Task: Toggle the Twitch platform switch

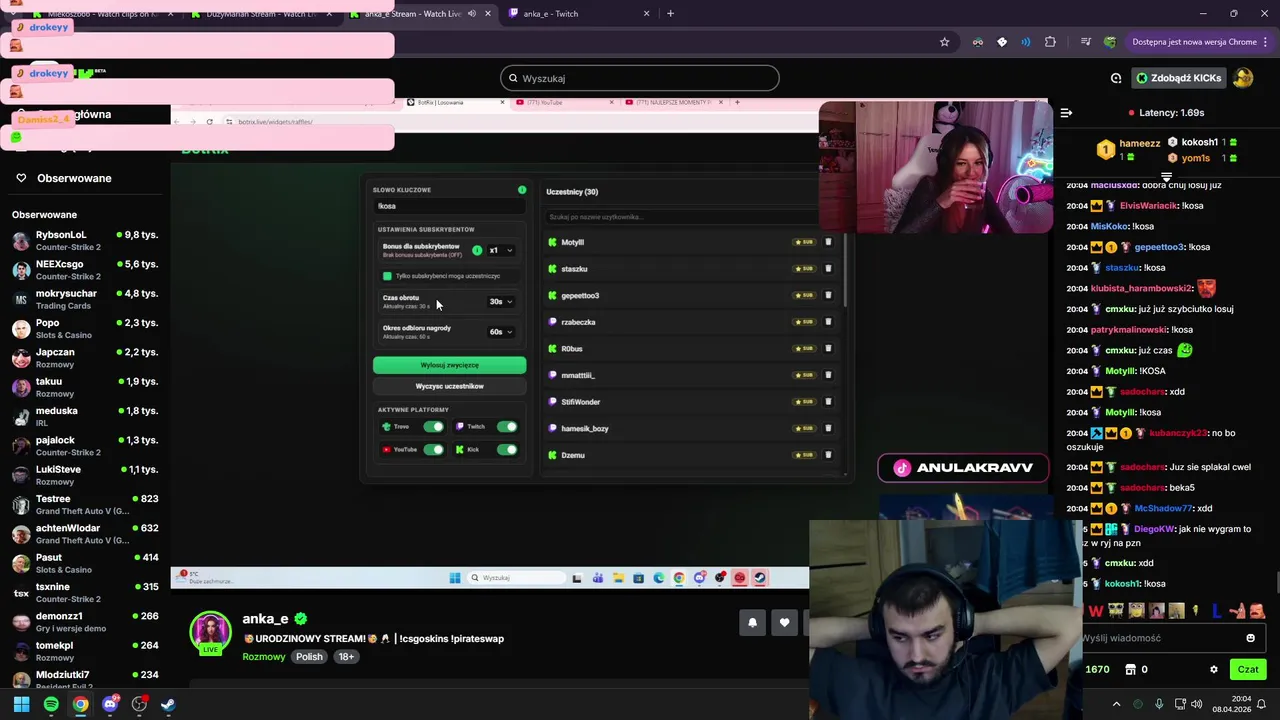Action: click(x=507, y=427)
